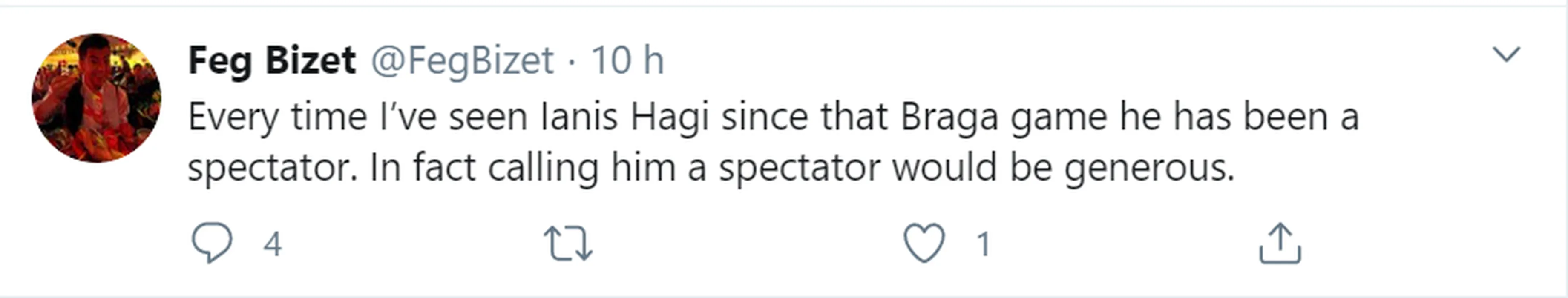Click the words "Ianis Hagi" in tweet
This screenshot has height=298, width=1568.
(624, 117)
